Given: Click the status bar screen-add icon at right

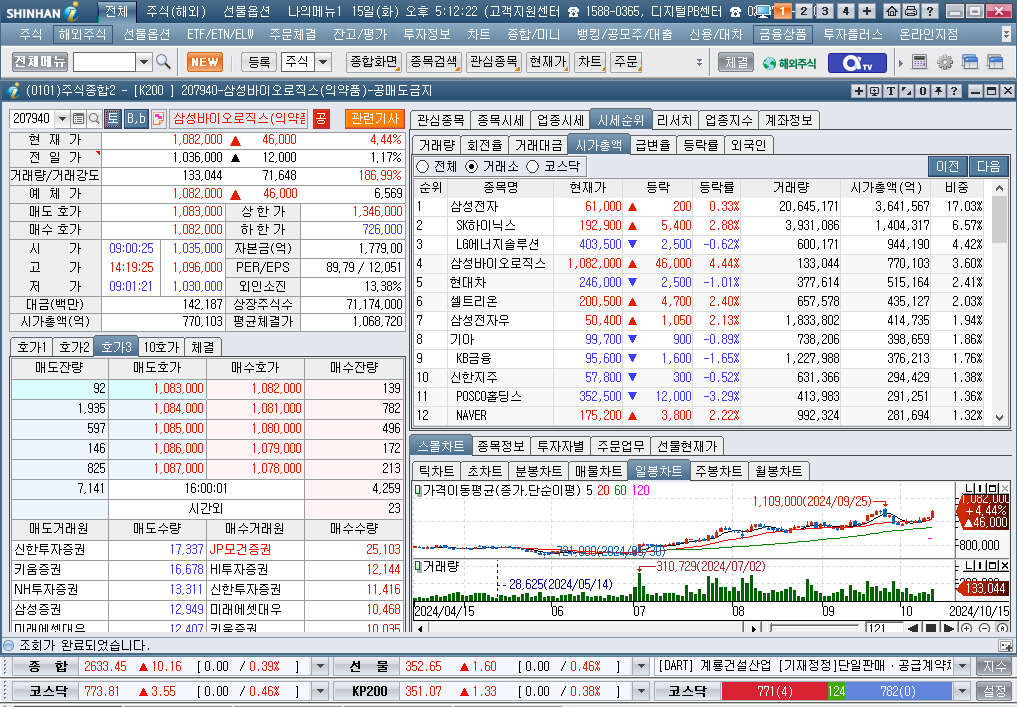Looking at the screenshot, I should pyautogui.click(x=1005, y=645).
